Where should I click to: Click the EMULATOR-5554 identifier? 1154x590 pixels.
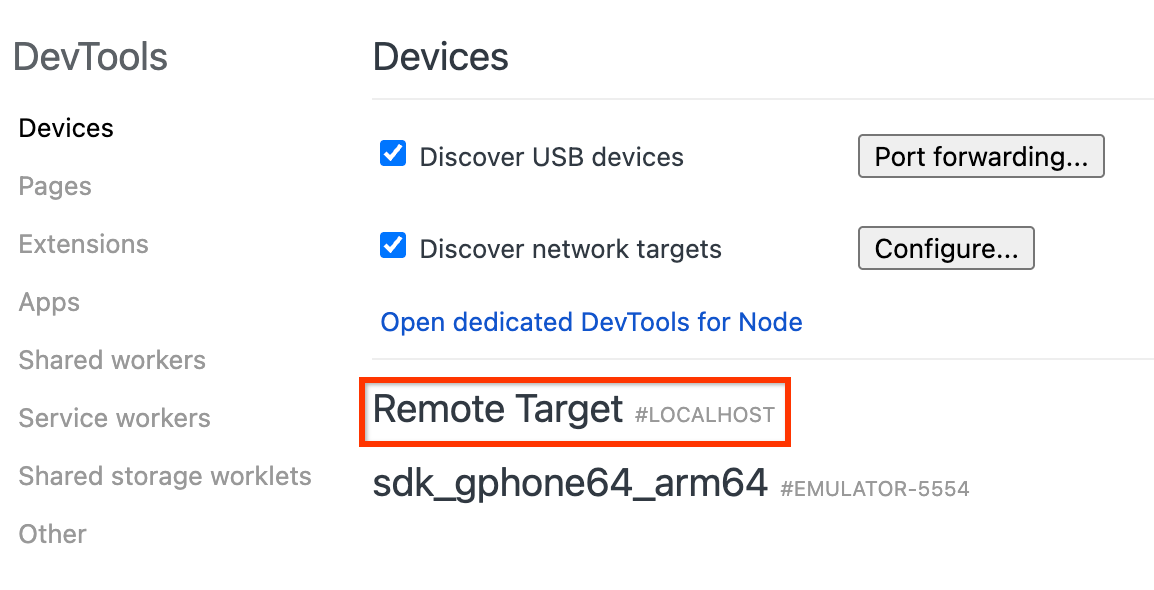874,488
